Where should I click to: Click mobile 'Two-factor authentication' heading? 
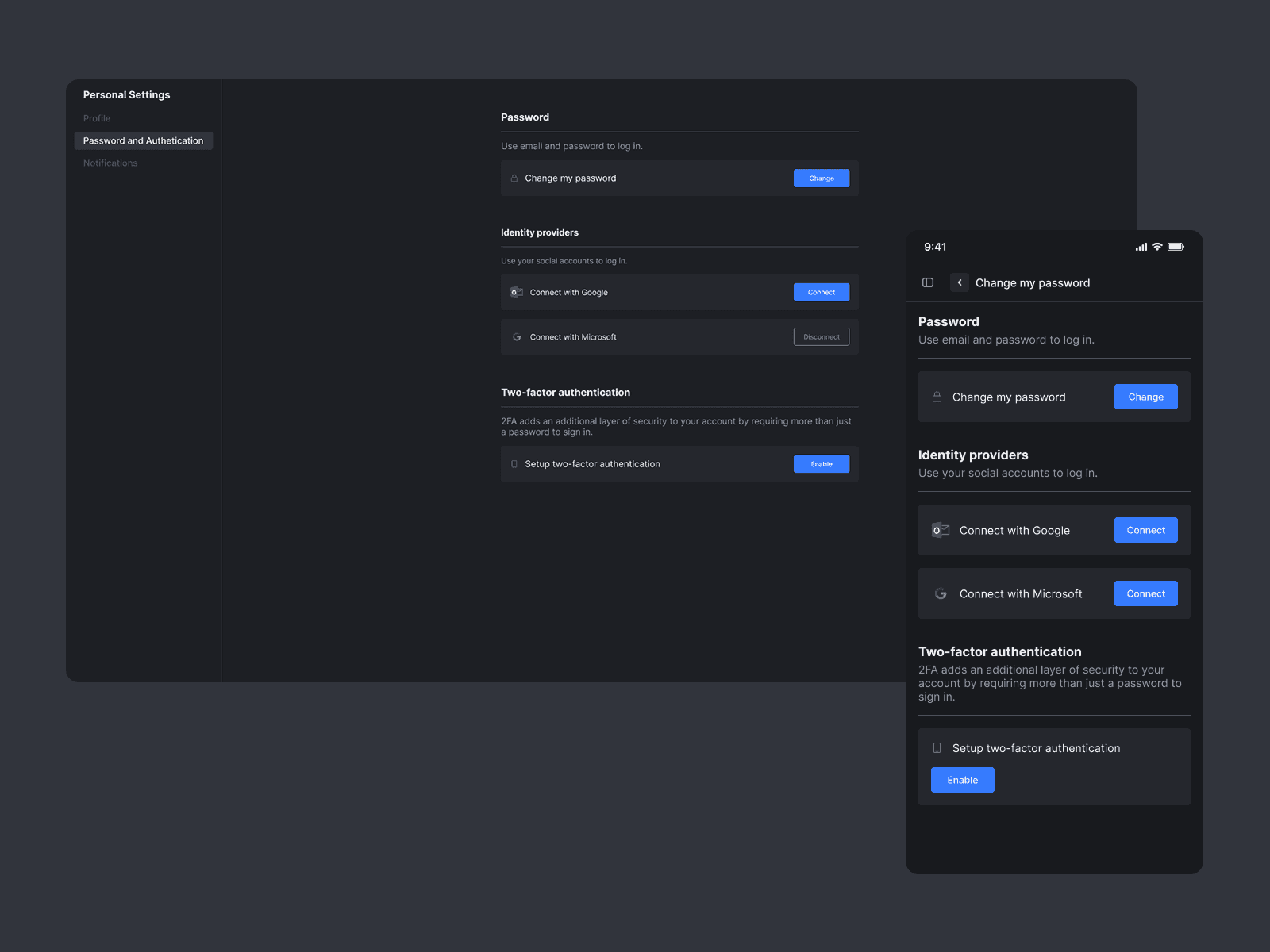[x=1000, y=651]
